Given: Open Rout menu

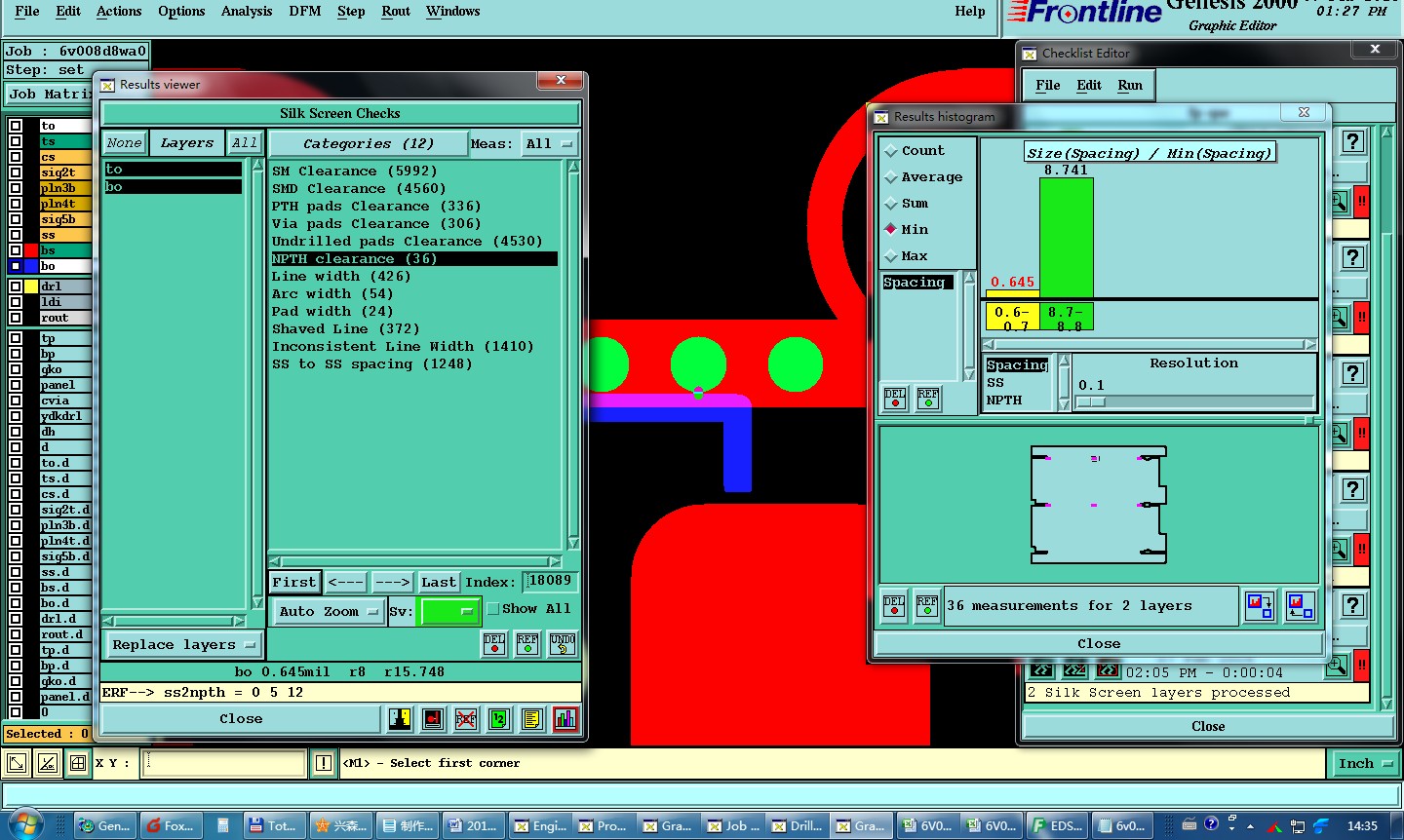Looking at the screenshot, I should coord(396,12).
